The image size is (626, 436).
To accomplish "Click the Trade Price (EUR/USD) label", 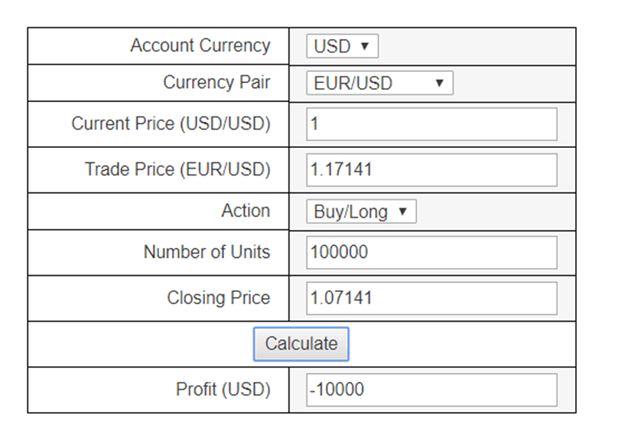I will (177, 170).
